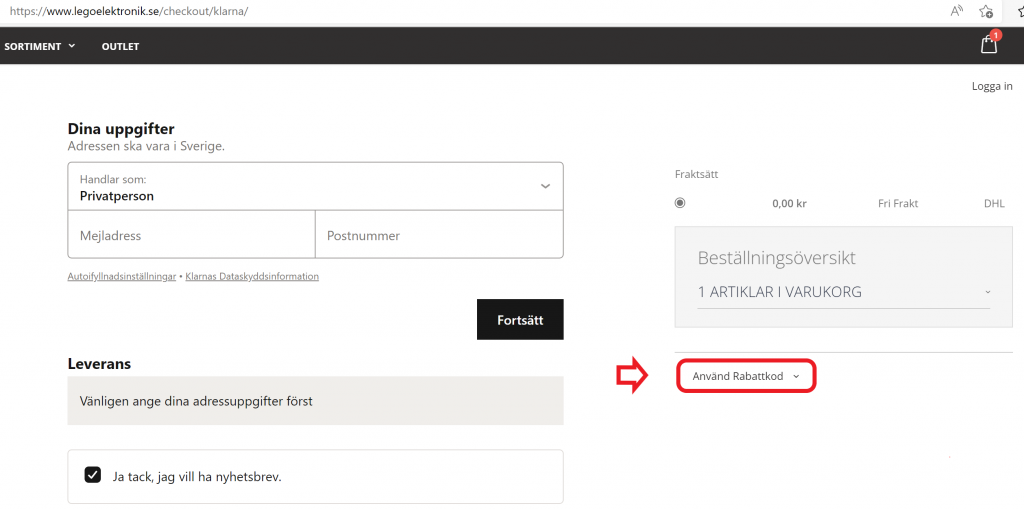Click the Mejladress input field
This screenshot has height=510, width=1024.
click(191, 236)
